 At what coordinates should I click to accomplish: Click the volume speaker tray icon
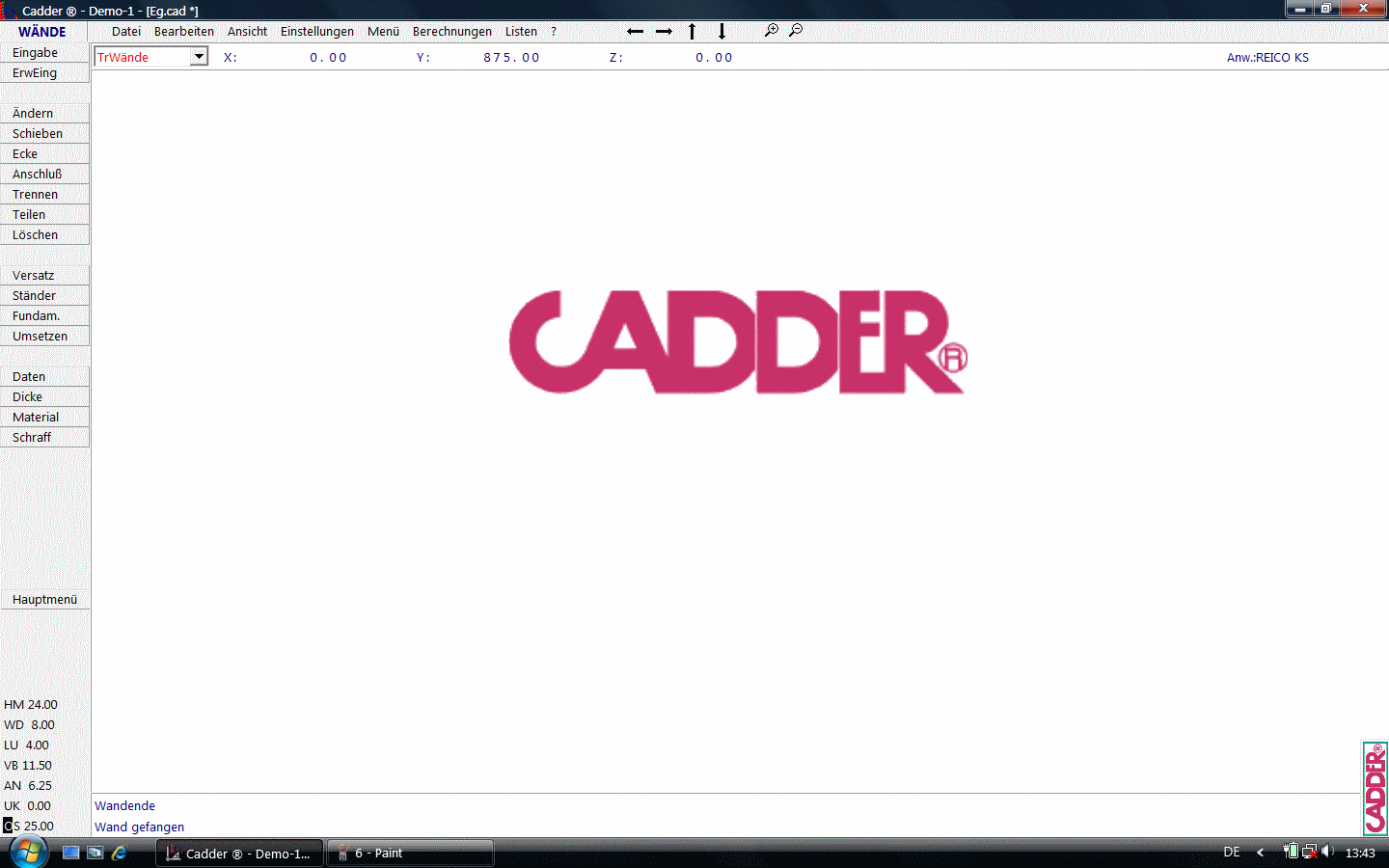click(x=1328, y=852)
